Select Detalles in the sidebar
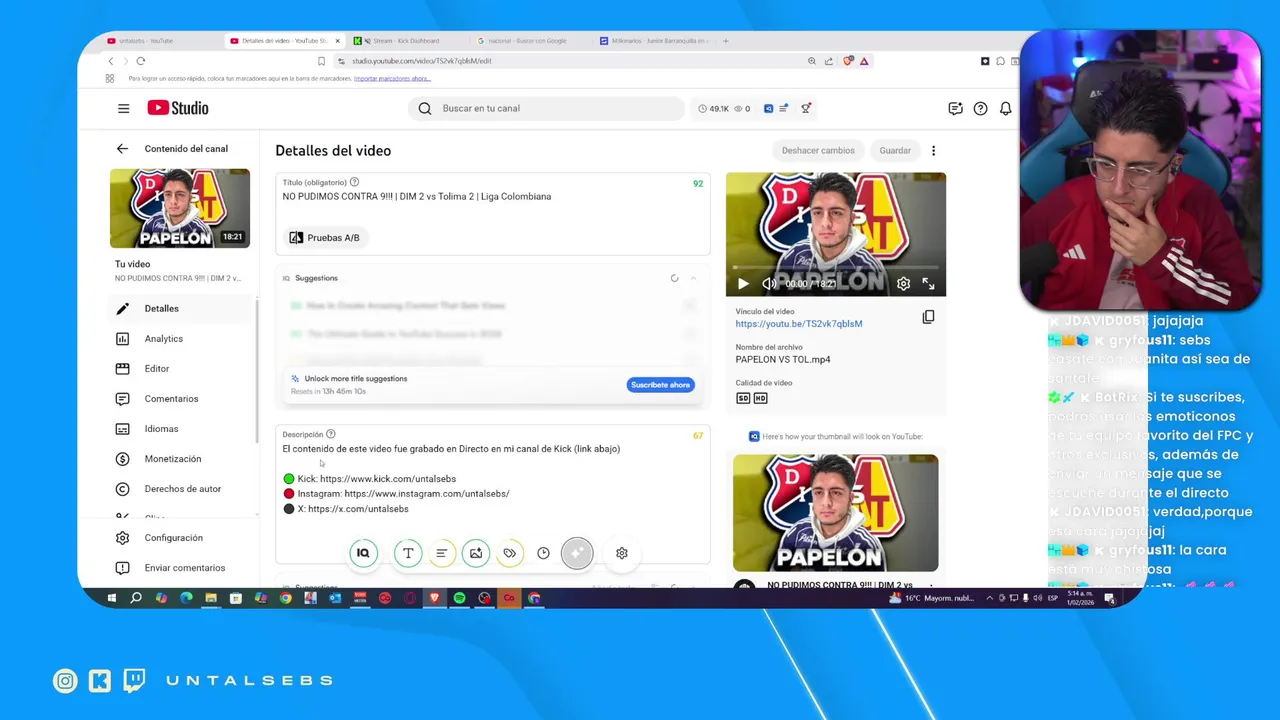Screen dimensions: 1280x720 (182, 308)
